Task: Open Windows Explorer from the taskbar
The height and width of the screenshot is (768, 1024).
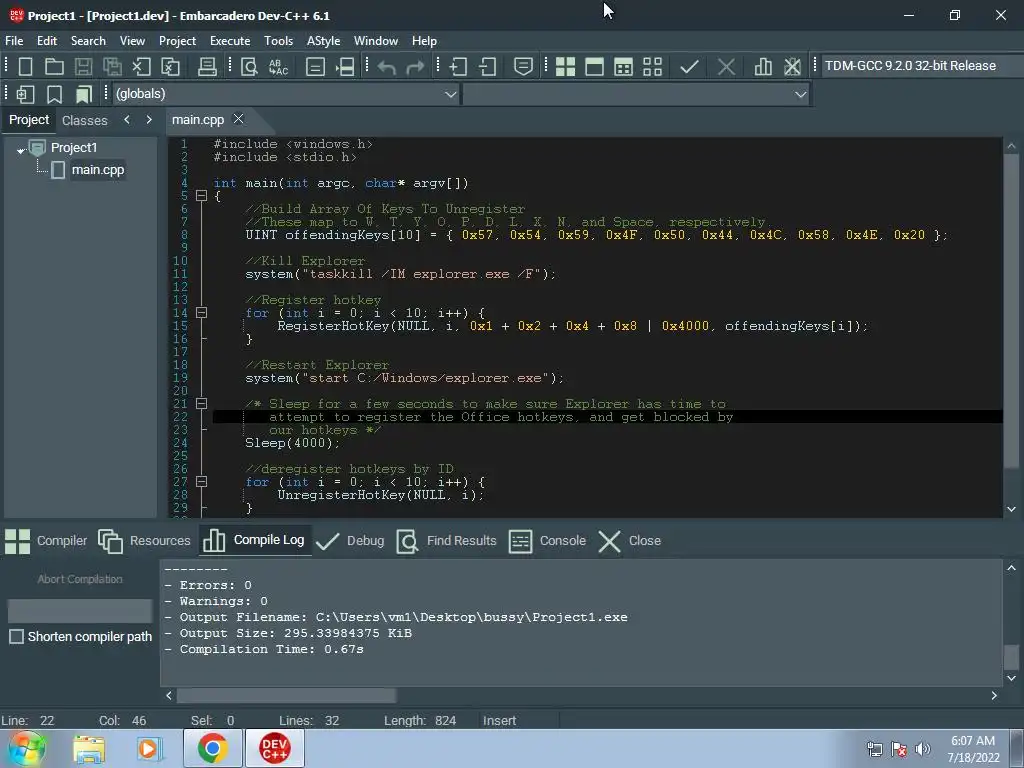Action: pos(89,749)
